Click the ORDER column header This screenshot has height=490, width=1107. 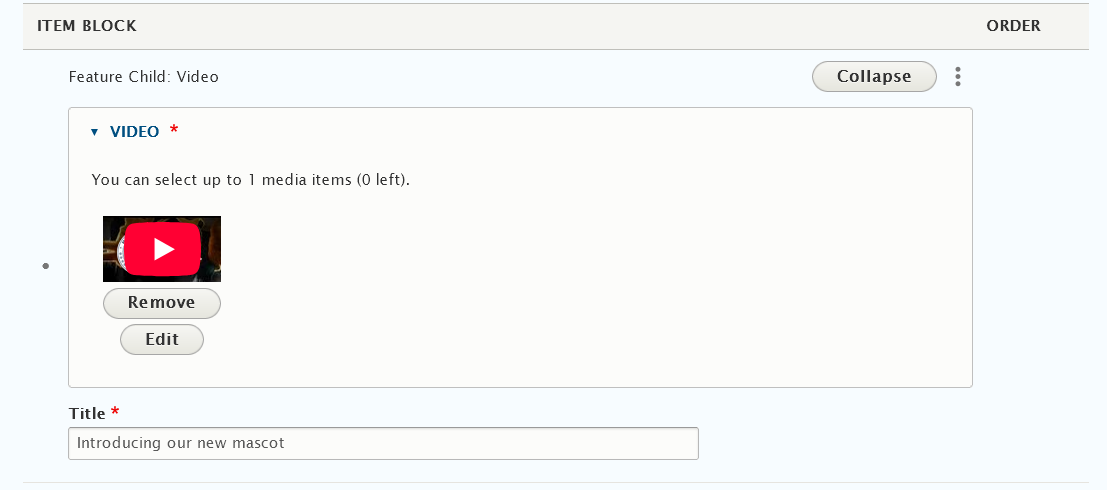pyautogui.click(x=1013, y=26)
